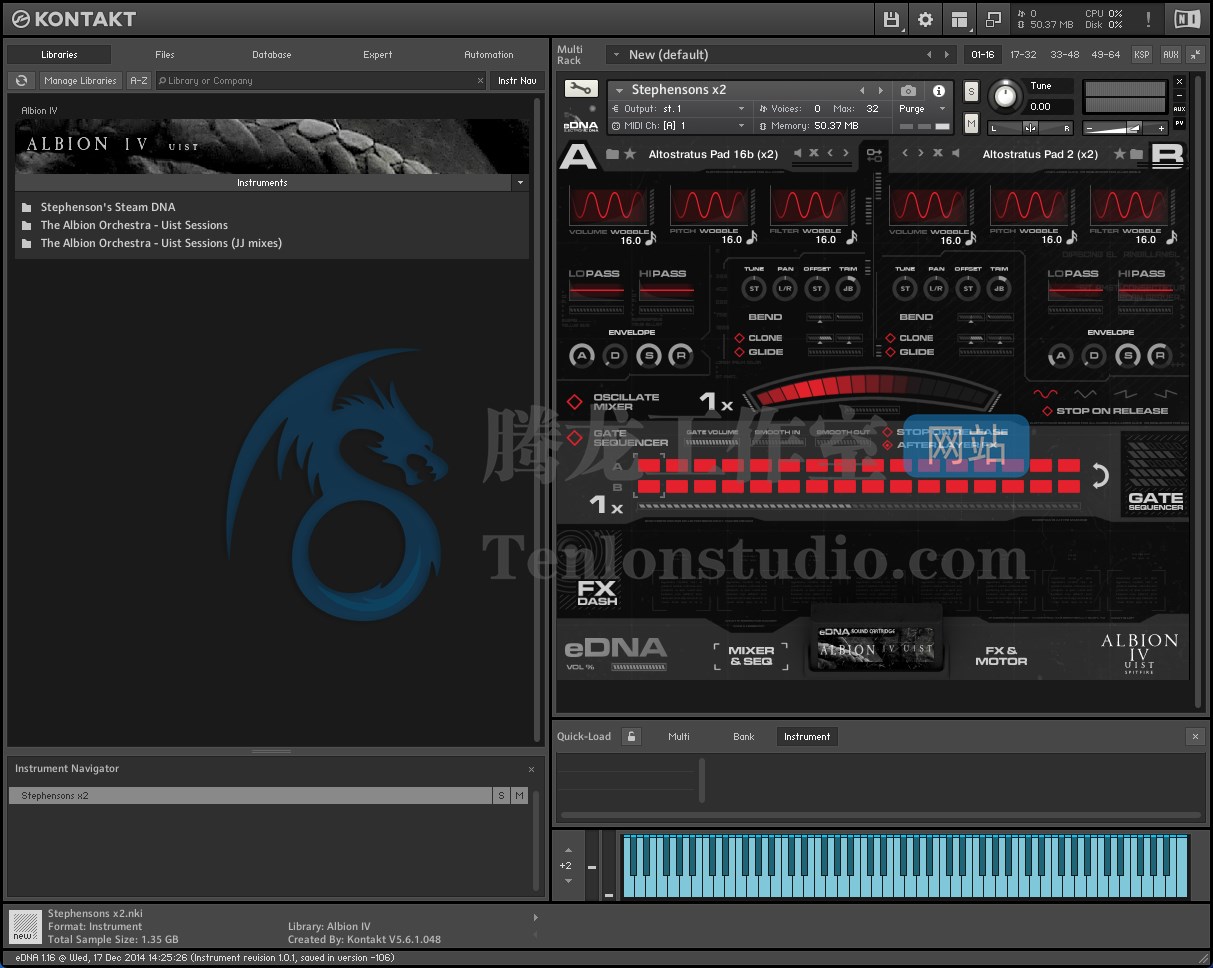The image size is (1213, 968).
Task: Click the Manage Libraries button
Action: pyautogui.click(x=80, y=81)
